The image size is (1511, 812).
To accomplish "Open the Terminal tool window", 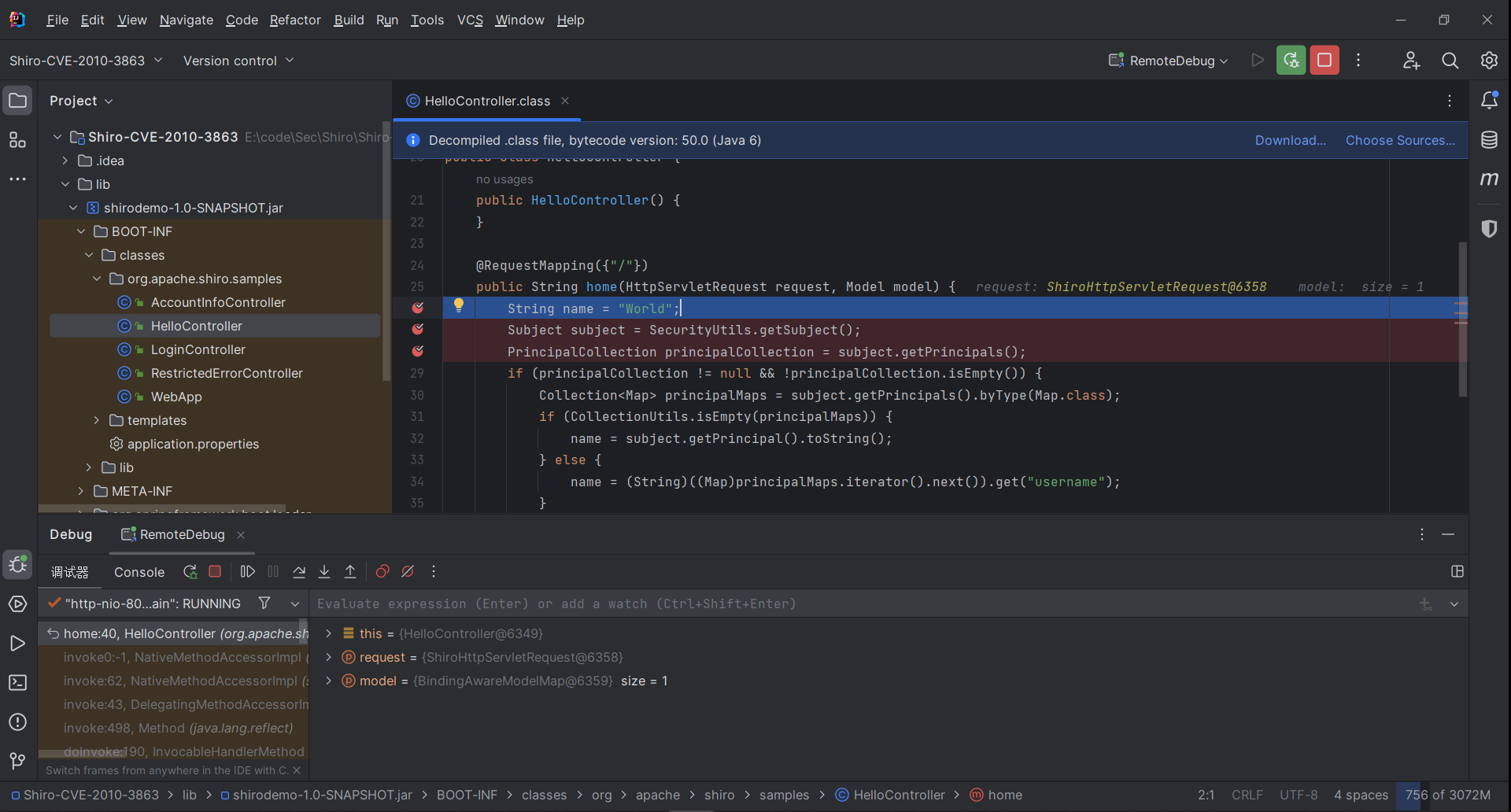I will (17, 683).
